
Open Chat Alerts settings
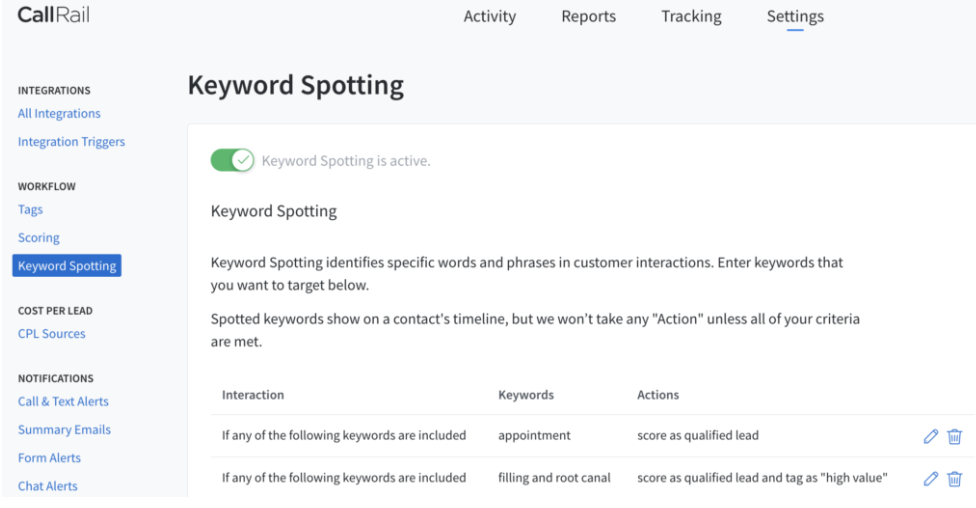(47, 486)
